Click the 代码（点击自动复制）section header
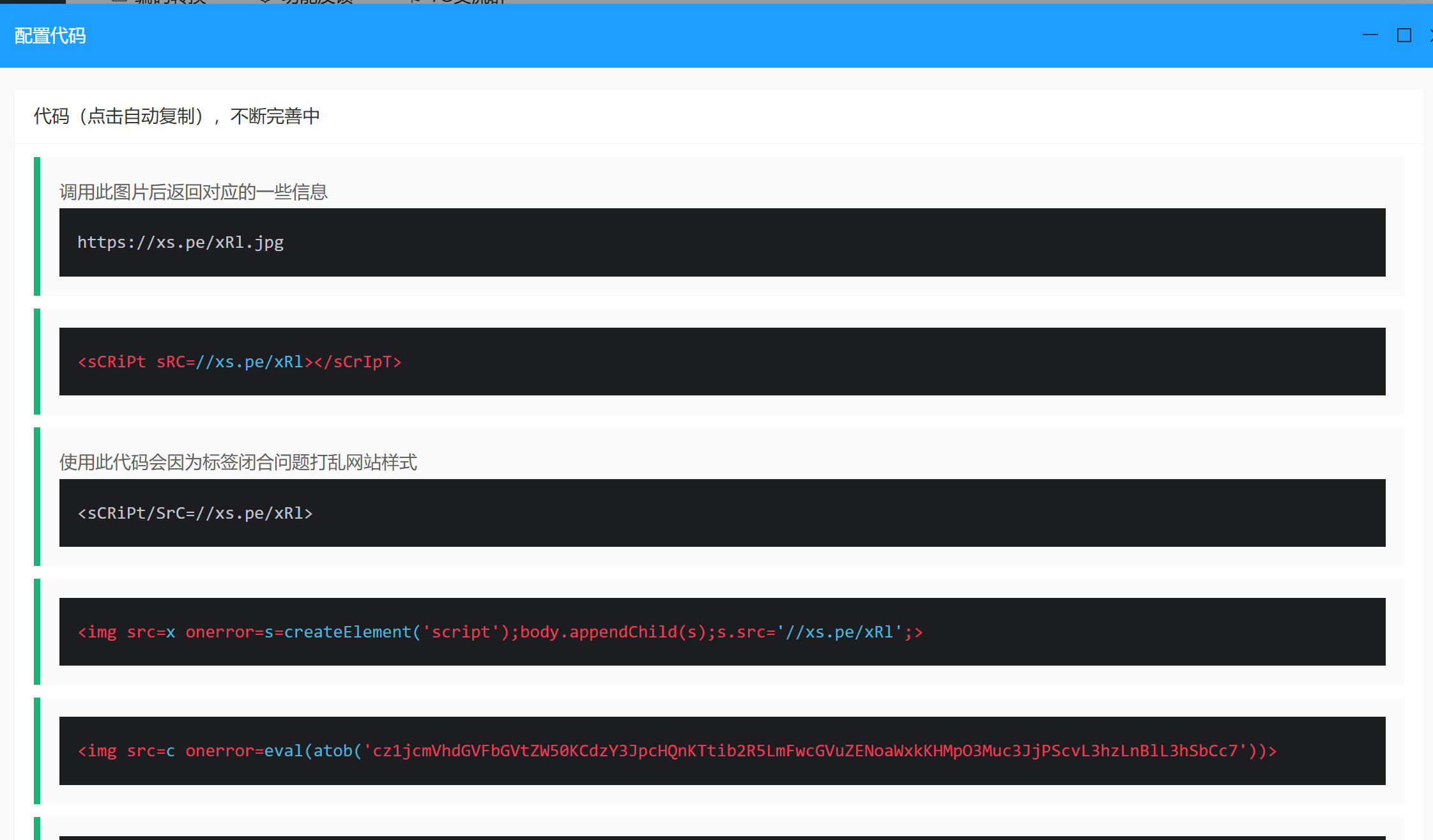This screenshot has width=1433, height=840. tap(176, 116)
